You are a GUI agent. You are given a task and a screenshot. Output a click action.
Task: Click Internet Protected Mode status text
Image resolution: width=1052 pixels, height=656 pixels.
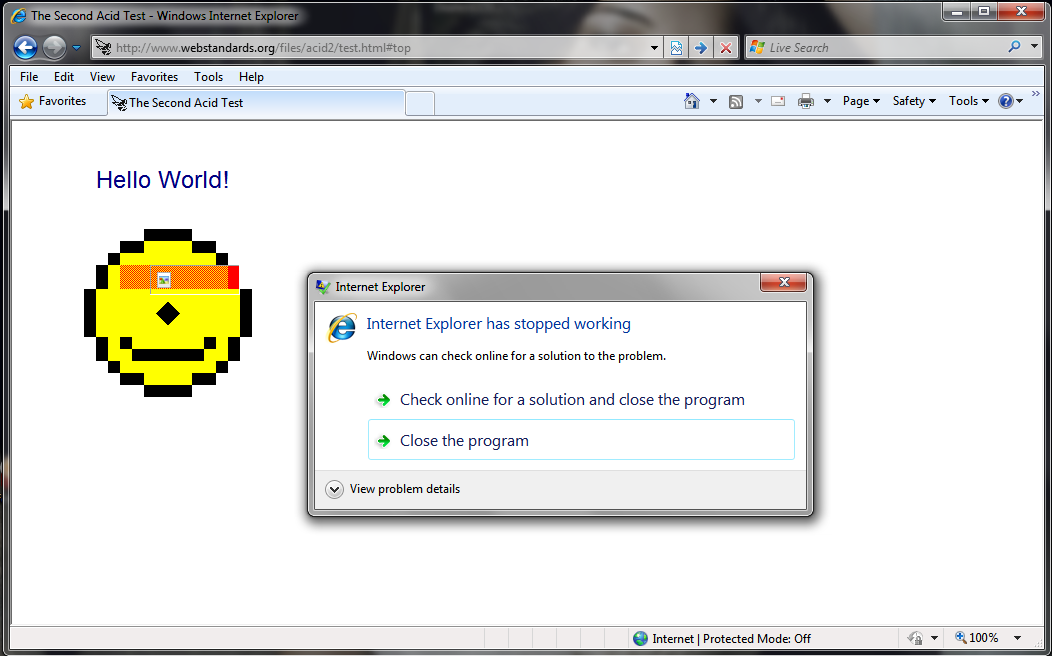pos(731,639)
